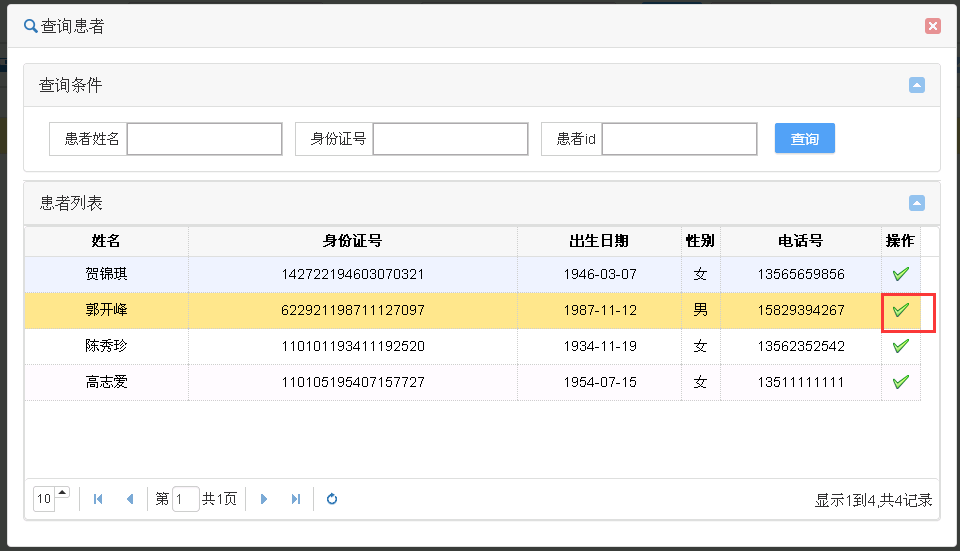
Task: Click the green checkmark for 贺锦琪
Action: pos(900,274)
